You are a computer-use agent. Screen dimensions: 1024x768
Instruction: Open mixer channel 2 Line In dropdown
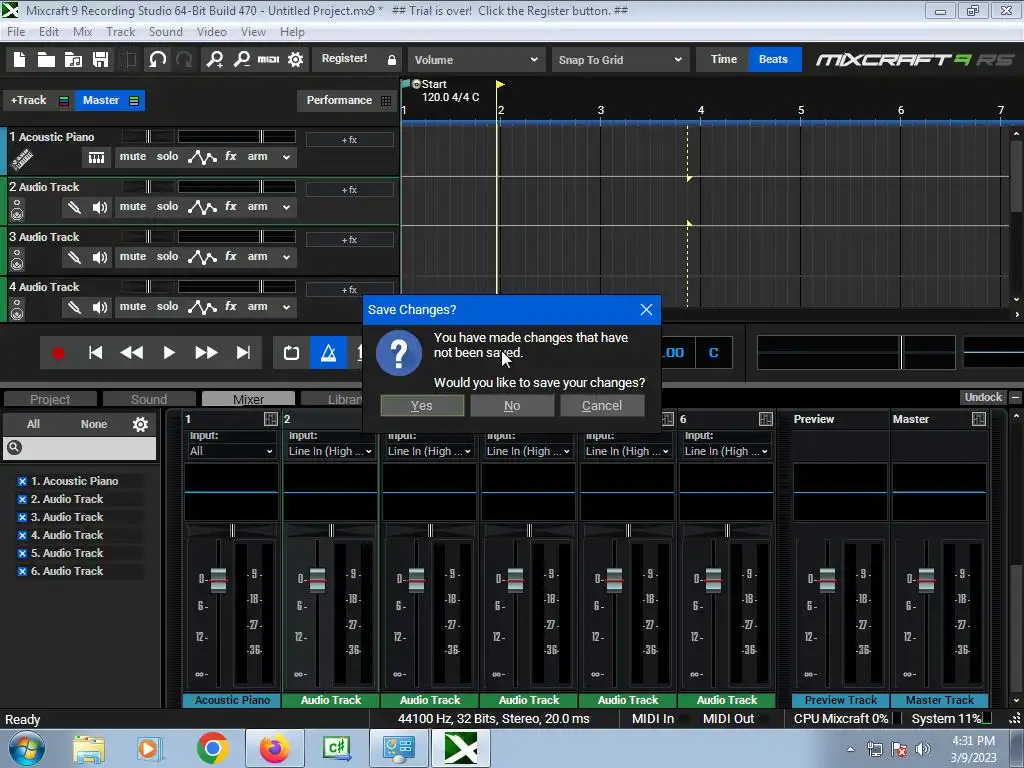point(330,451)
